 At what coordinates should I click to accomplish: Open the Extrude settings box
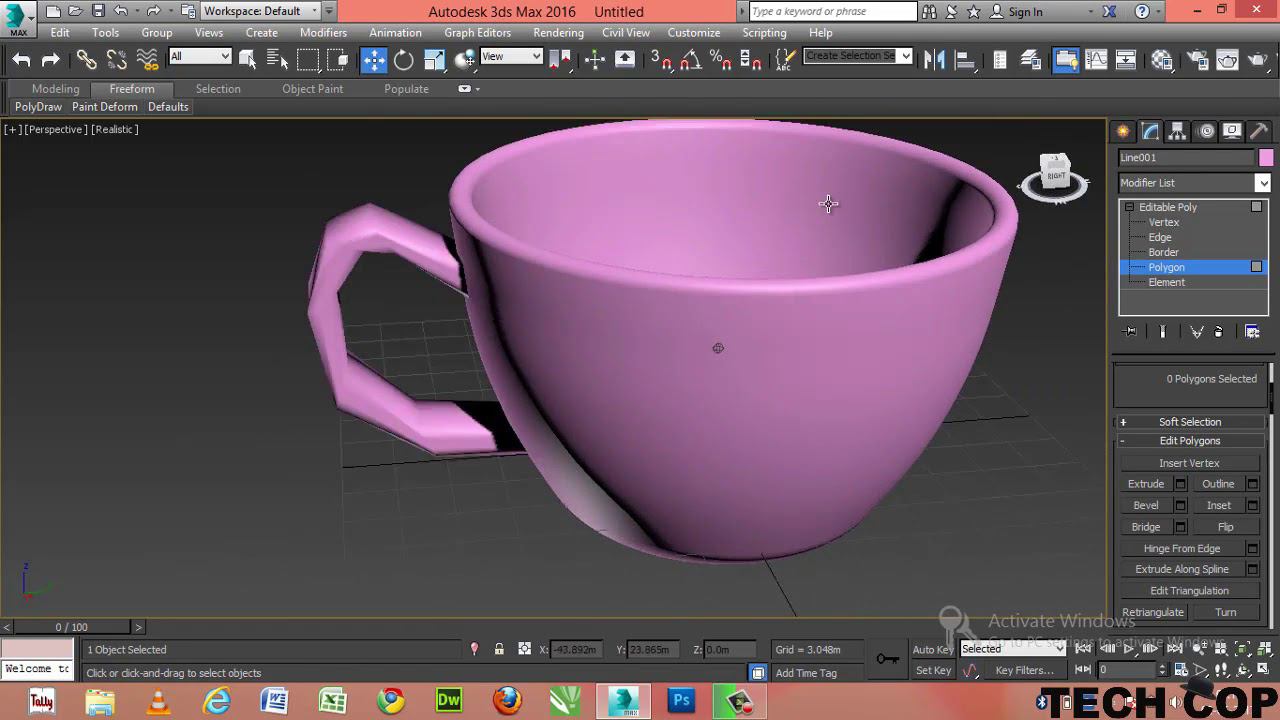(1180, 484)
